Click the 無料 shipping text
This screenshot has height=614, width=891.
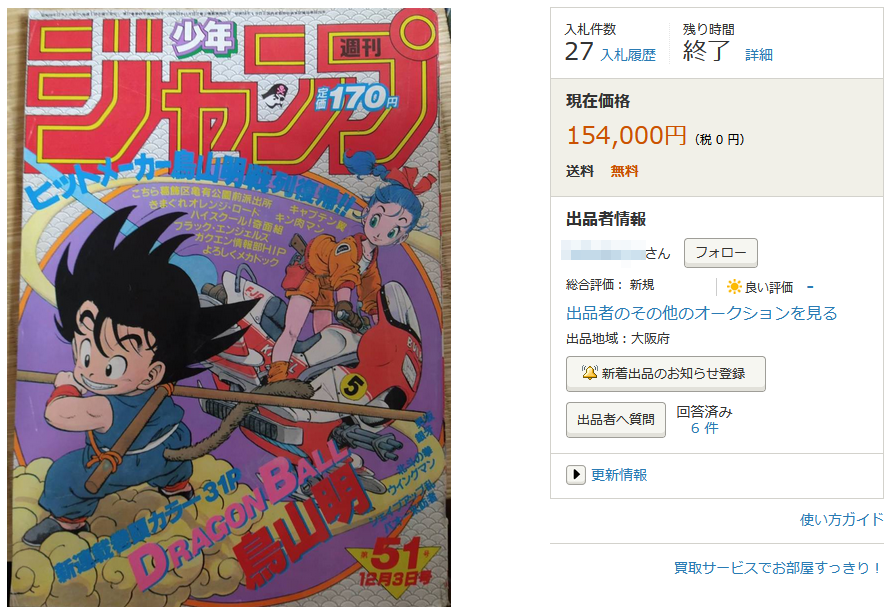[x=624, y=171]
